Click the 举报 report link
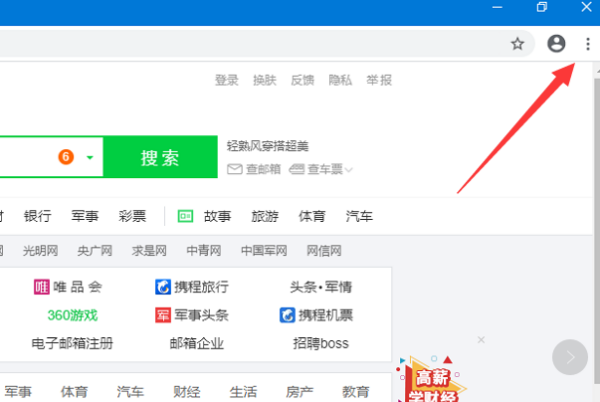This screenshot has width=600, height=402. (379, 80)
